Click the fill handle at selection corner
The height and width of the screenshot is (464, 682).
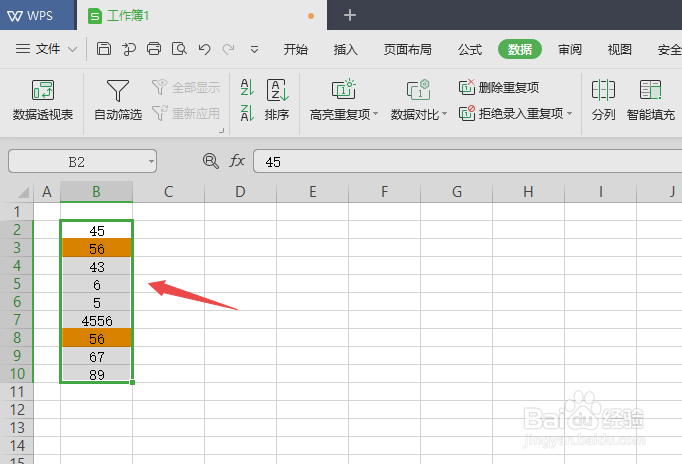coord(132,382)
